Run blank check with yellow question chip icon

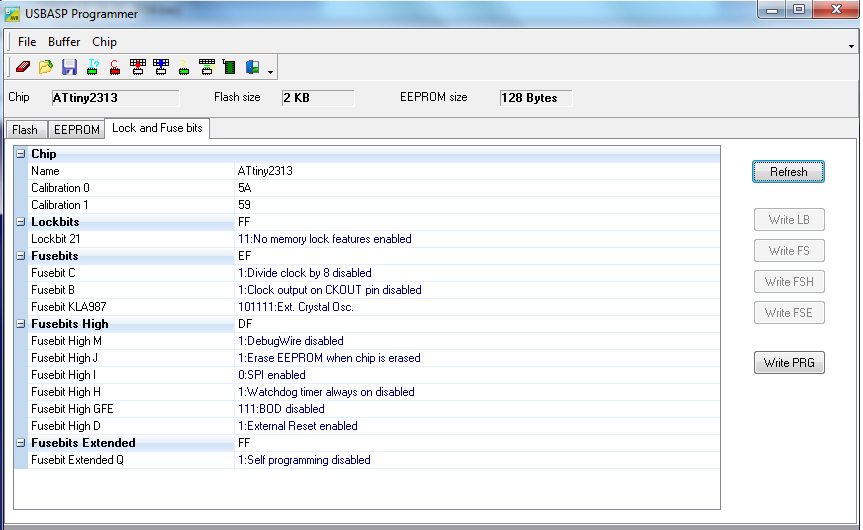184,67
